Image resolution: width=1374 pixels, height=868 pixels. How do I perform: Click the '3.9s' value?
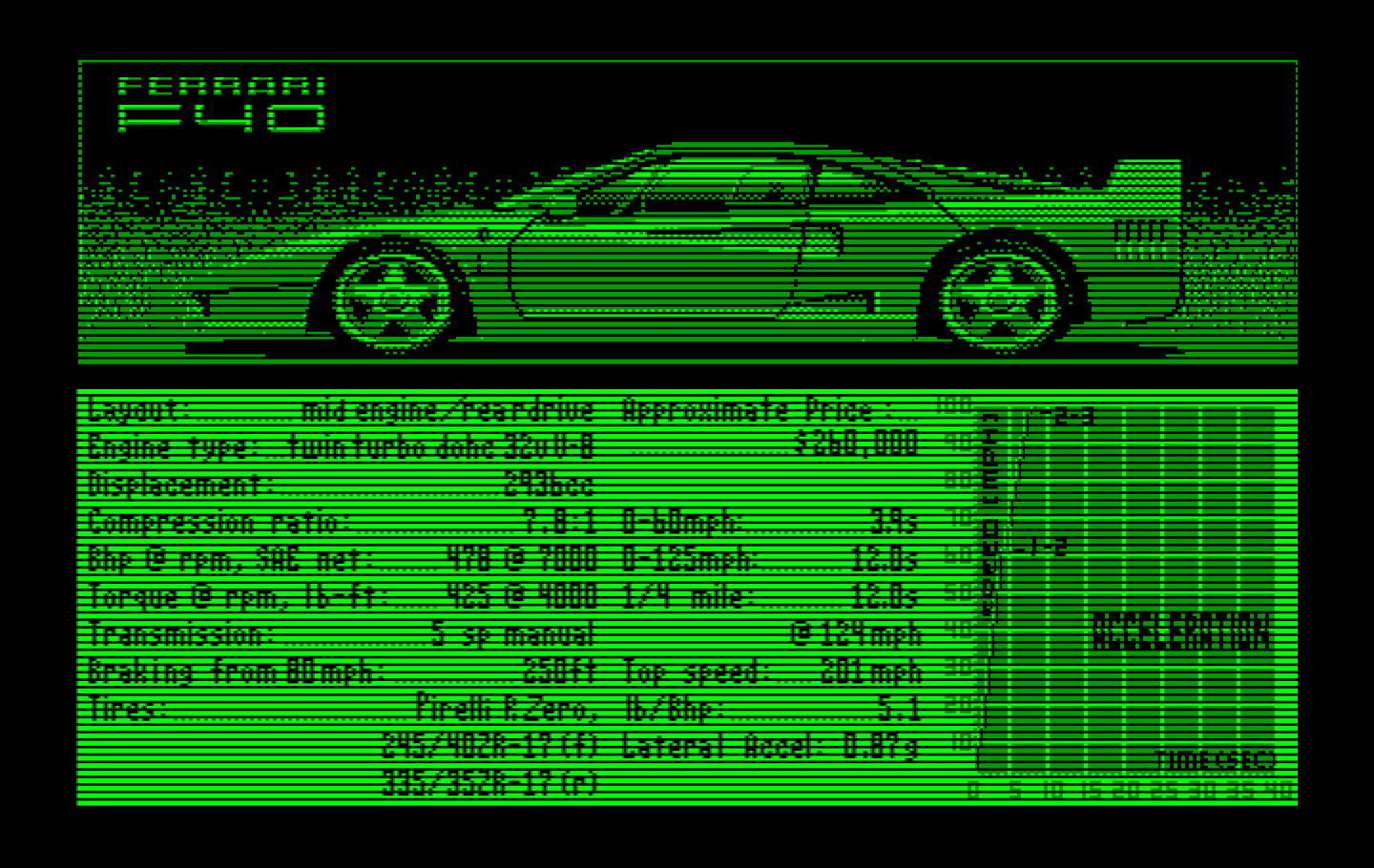[894, 523]
